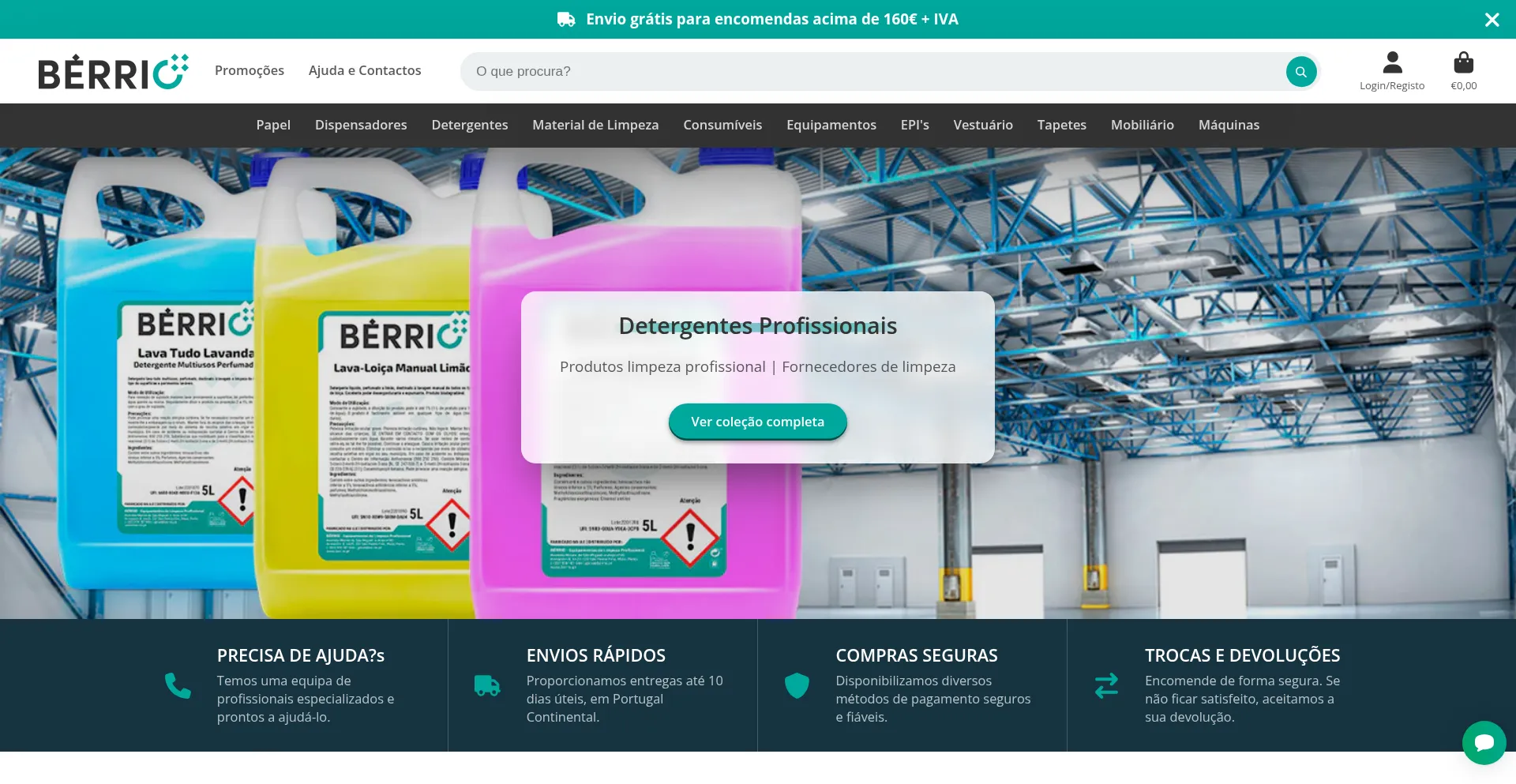Click the phone icon under Precisa de Ajuda
Image resolution: width=1516 pixels, height=784 pixels.
pos(178,686)
